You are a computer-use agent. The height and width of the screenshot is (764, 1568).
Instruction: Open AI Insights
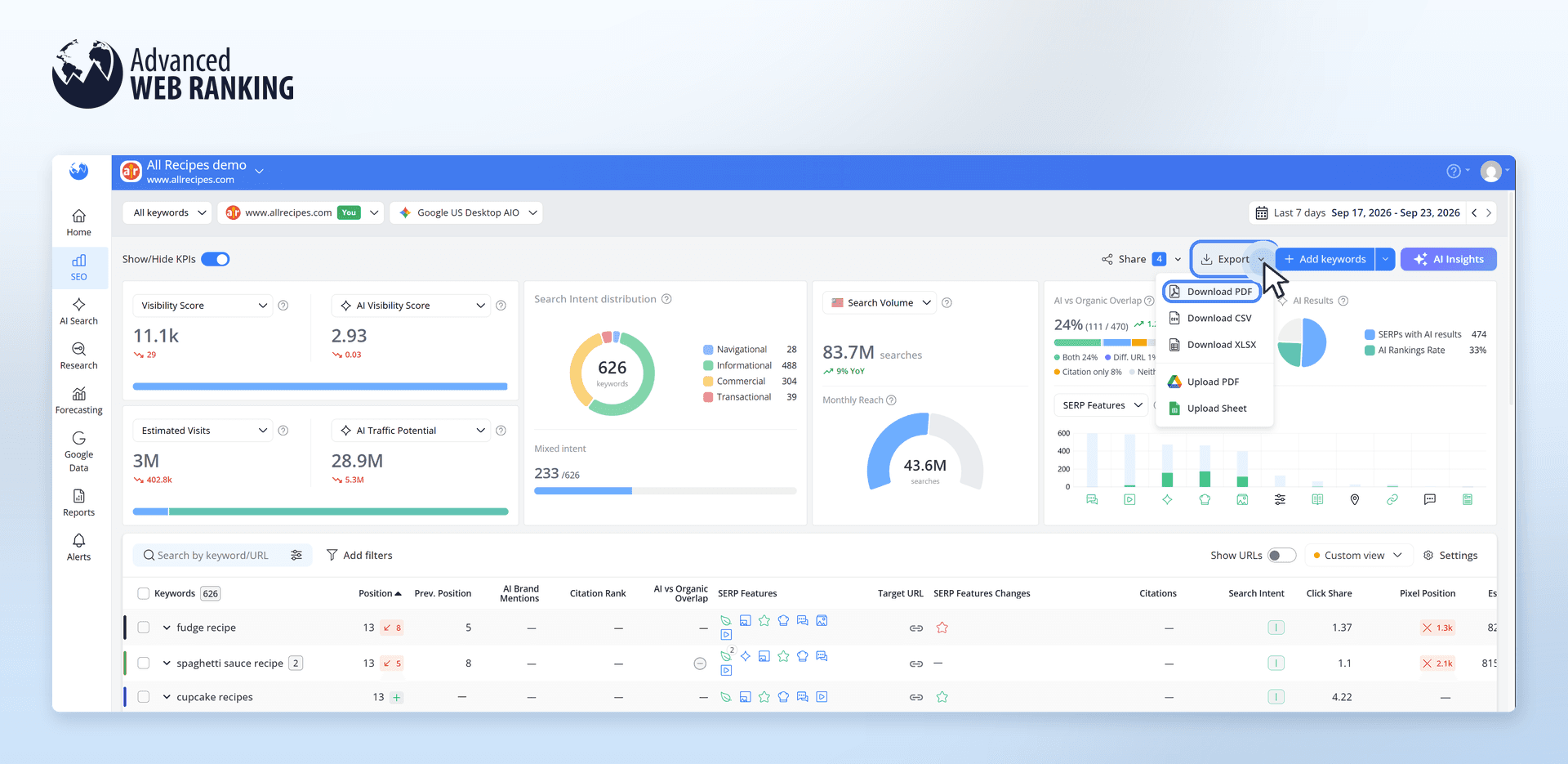(x=1449, y=260)
